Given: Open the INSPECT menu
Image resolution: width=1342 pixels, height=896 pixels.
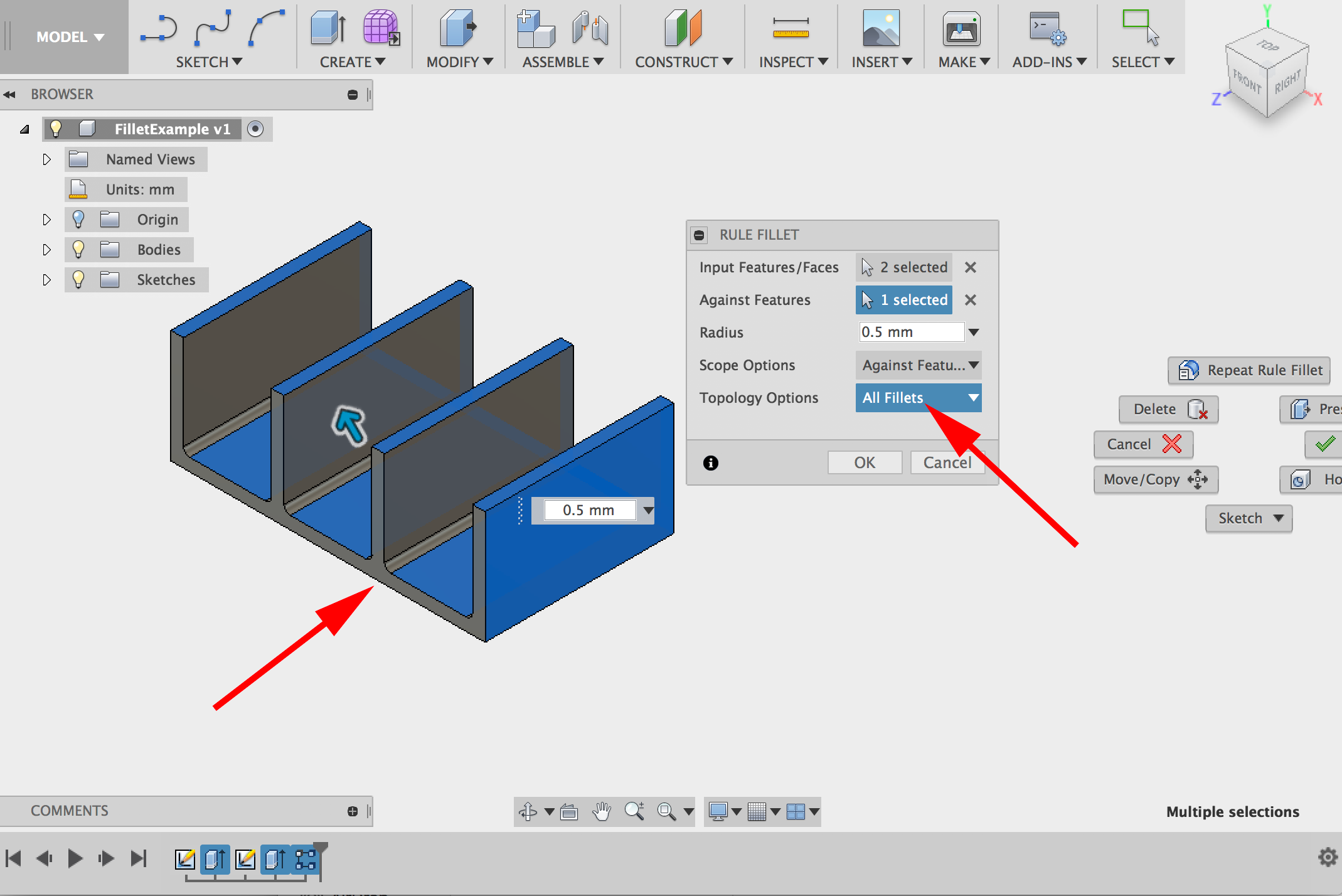Looking at the screenshot, I should click(794, 62).
